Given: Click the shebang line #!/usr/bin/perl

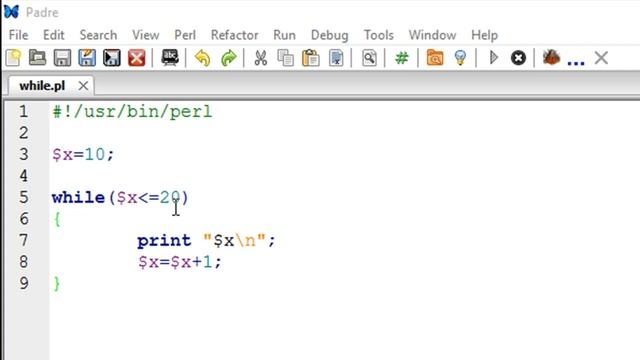Looking at the screenshot, I should tap(132, 111).
